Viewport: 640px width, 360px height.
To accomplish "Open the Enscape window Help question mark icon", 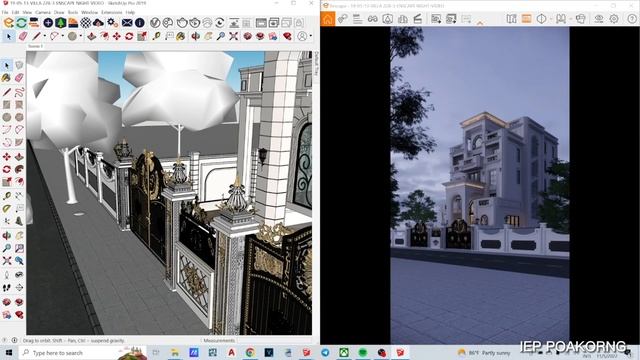I will click(x=632, y=19).
